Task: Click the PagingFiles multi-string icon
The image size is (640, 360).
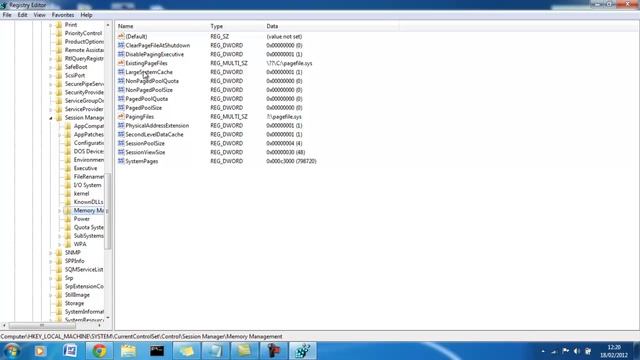Action: (x=121, y=117)
